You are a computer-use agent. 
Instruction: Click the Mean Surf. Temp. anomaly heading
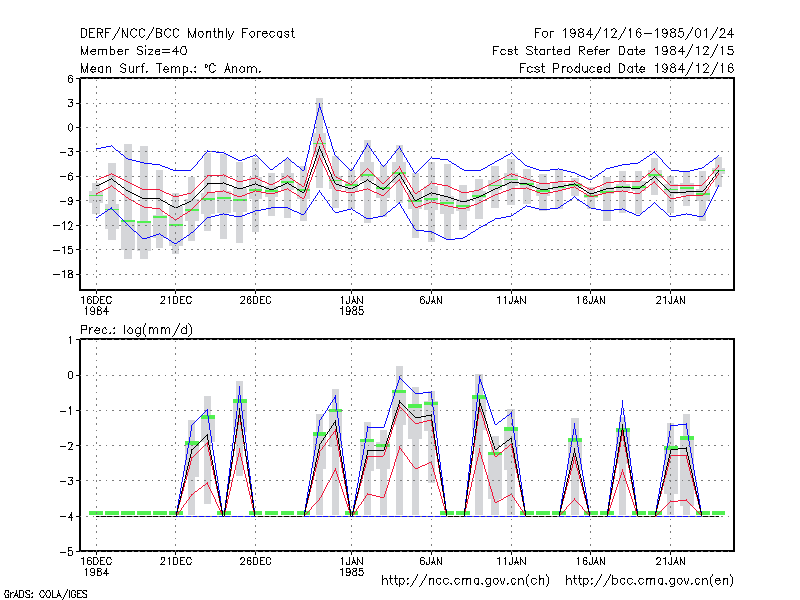coord(171,68)
